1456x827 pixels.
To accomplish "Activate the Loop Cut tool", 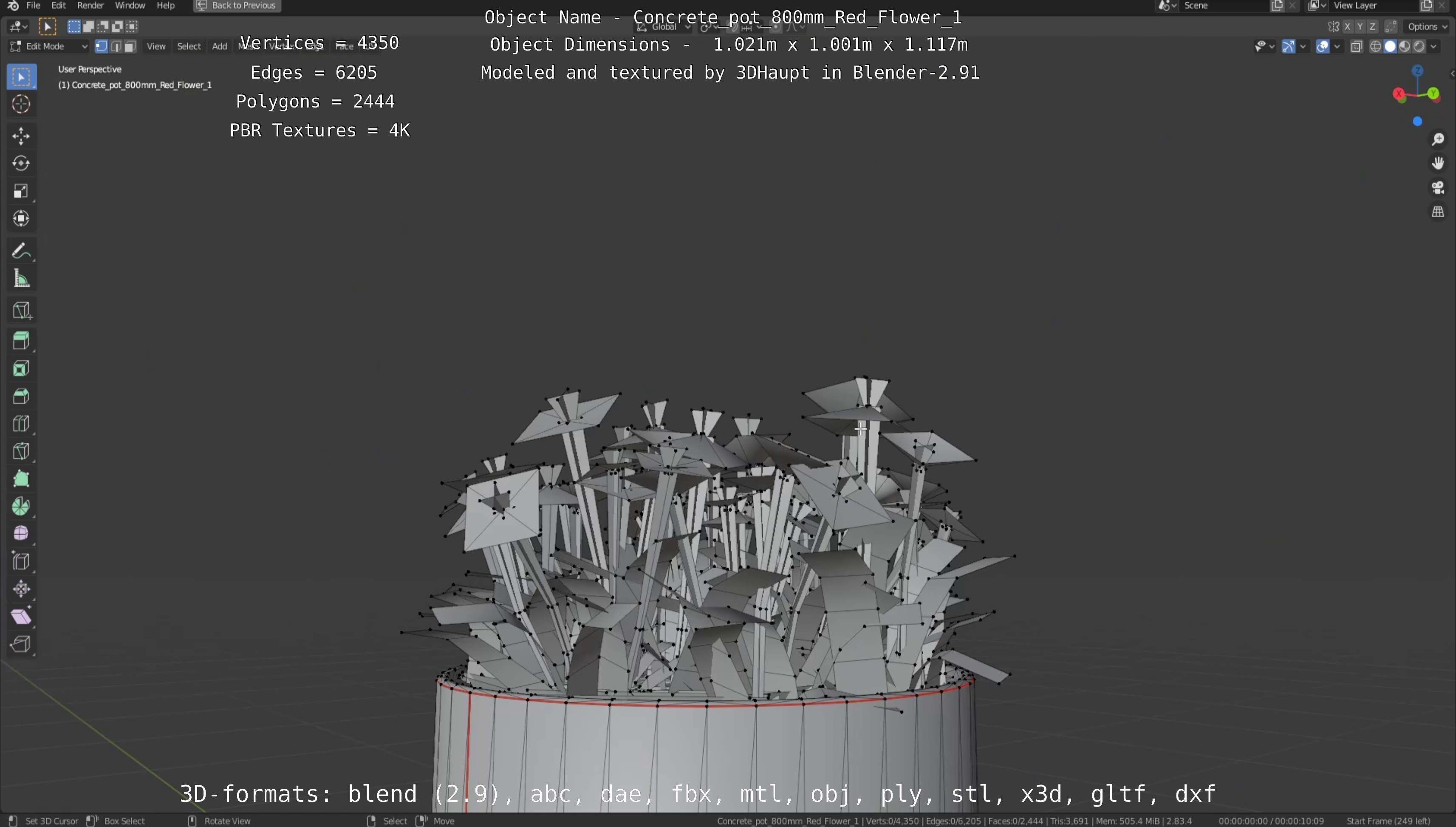I will (21, 424).
